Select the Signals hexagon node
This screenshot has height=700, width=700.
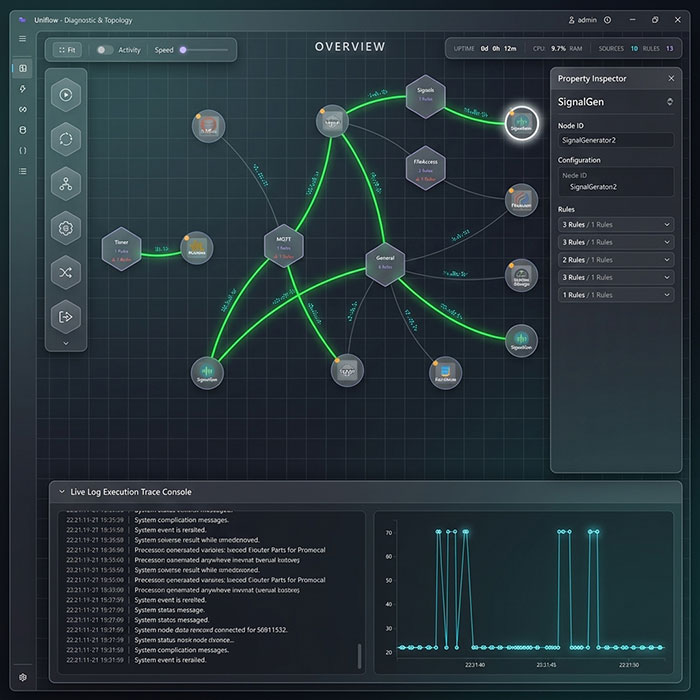(x=425, y=96)
